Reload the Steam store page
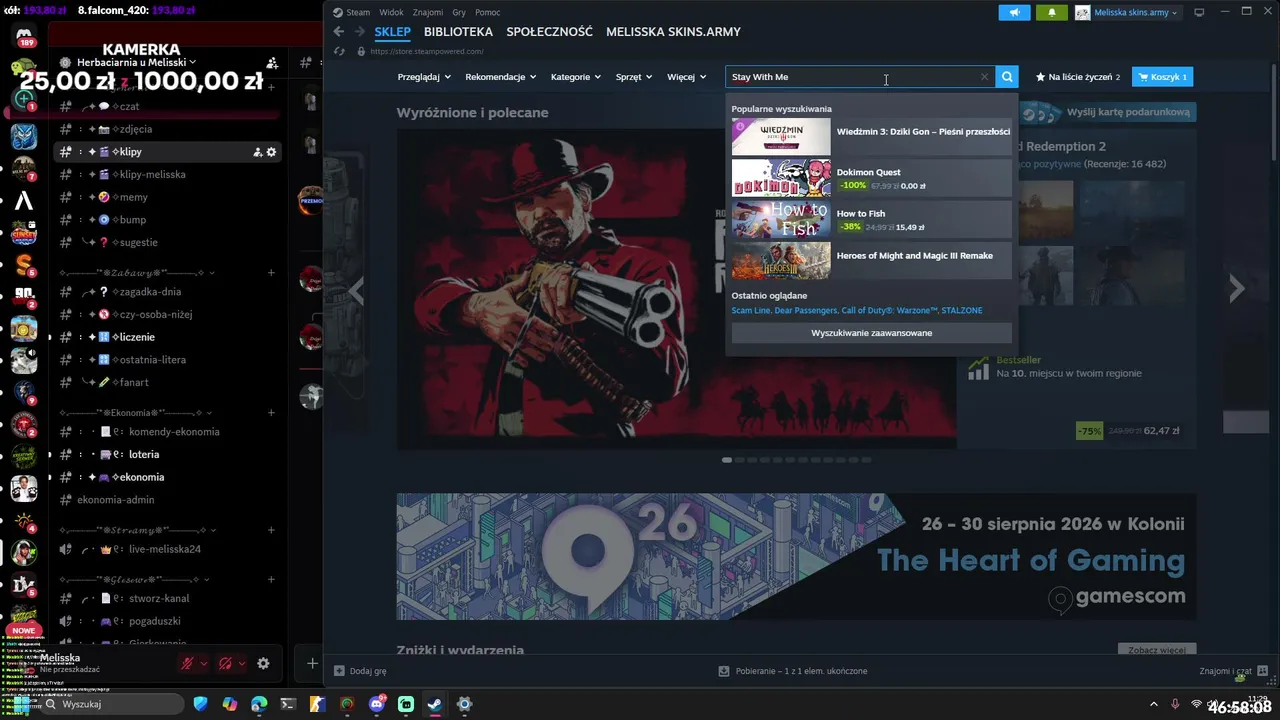 coord(339,51)
